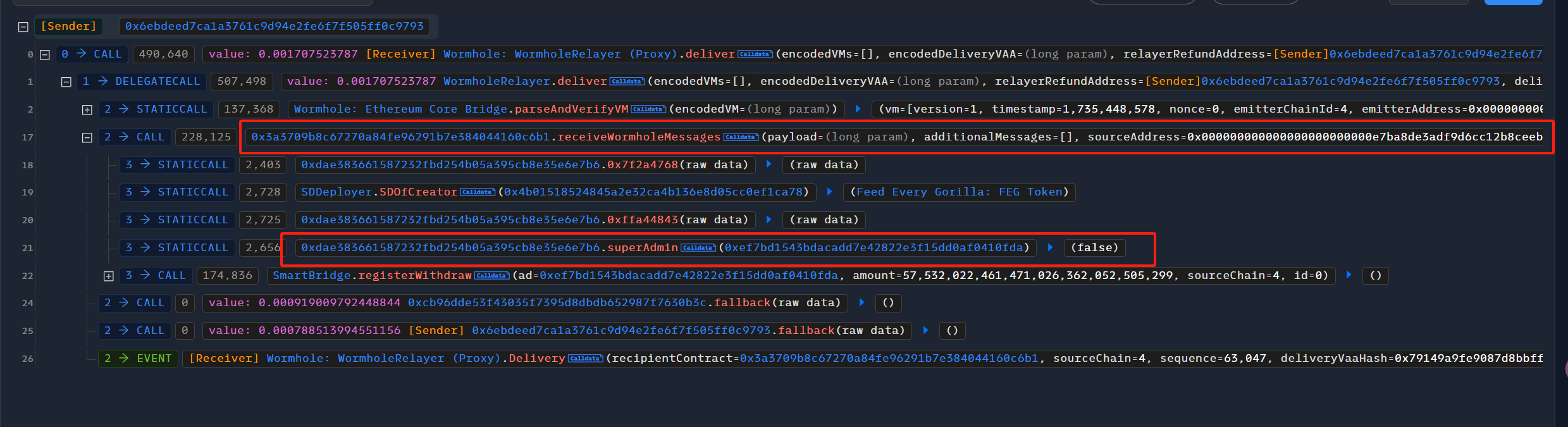Open Calldata badge beside parseAndVerifyVM
Image resolution: width=1568 pixels, height=427 pixels.
[x=648, y=109]
